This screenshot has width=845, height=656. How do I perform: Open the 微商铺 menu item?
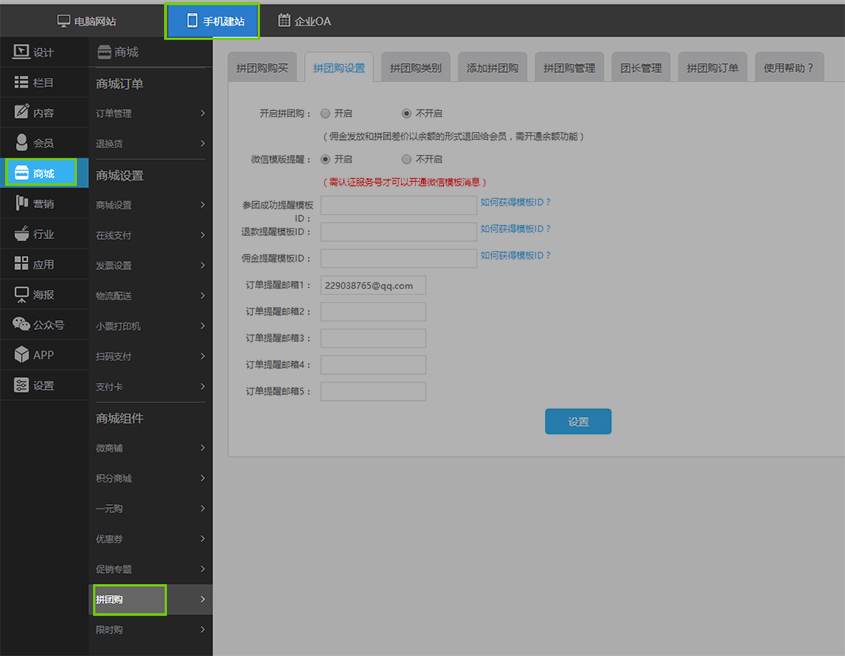150,448
